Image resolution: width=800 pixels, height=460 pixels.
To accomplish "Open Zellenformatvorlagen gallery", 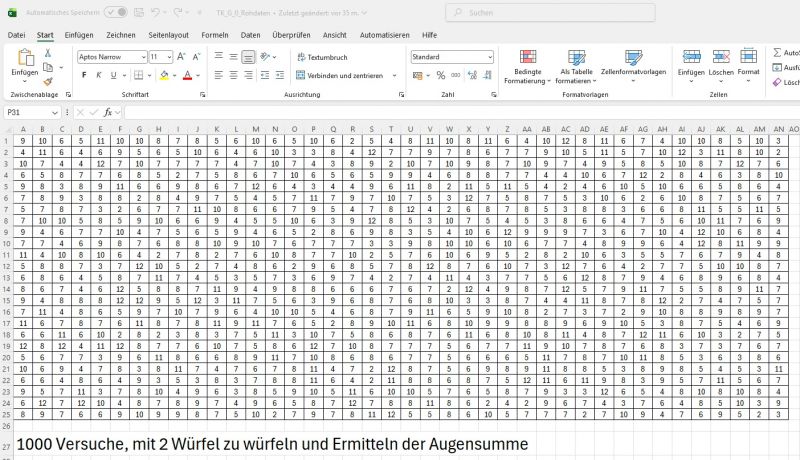I will click(x=633, y=65).
